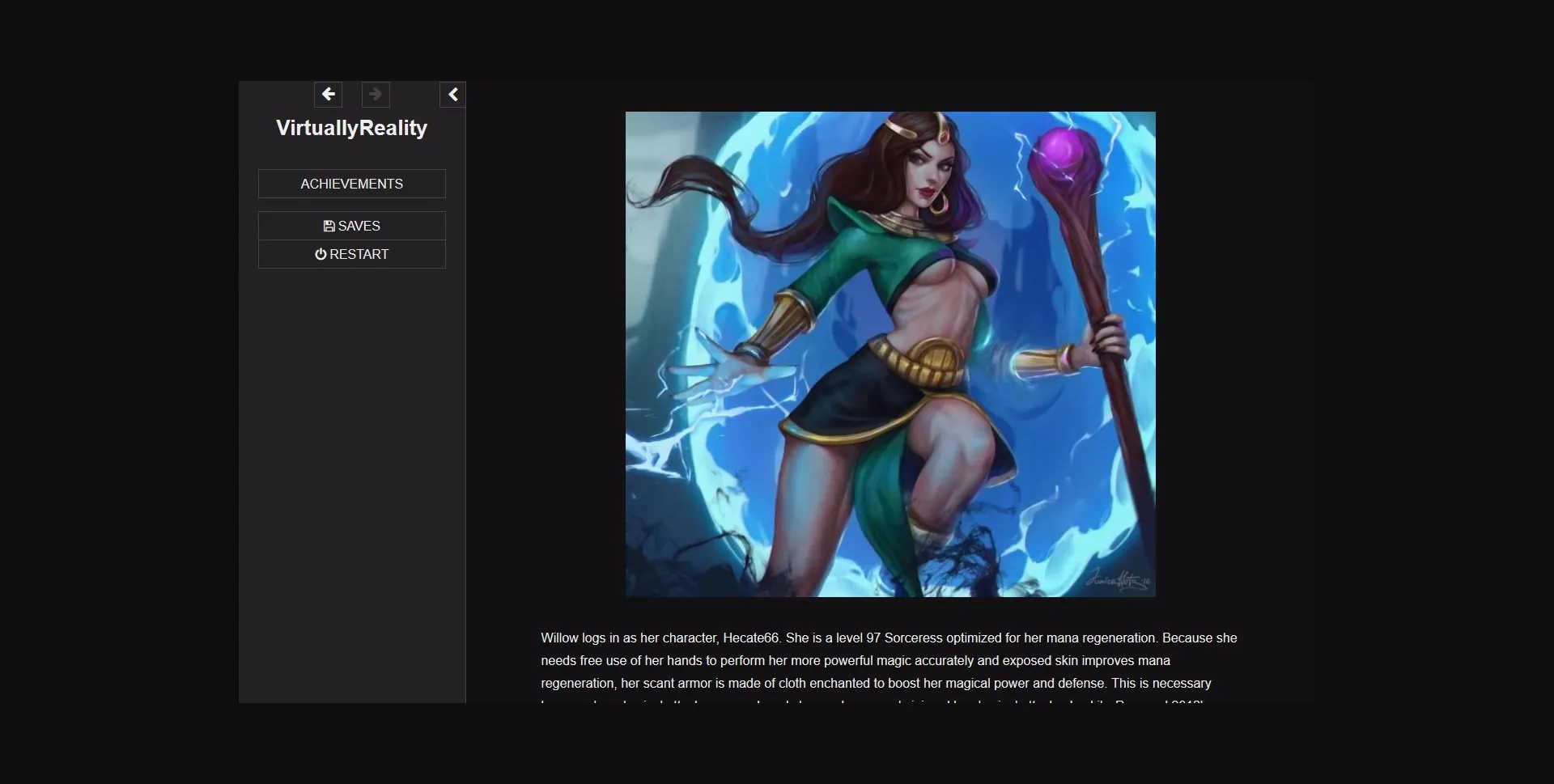This screenshot has height=784, width=1554.
Task: Collapse the sidebar using the chevron
Action: coord(453,95)
